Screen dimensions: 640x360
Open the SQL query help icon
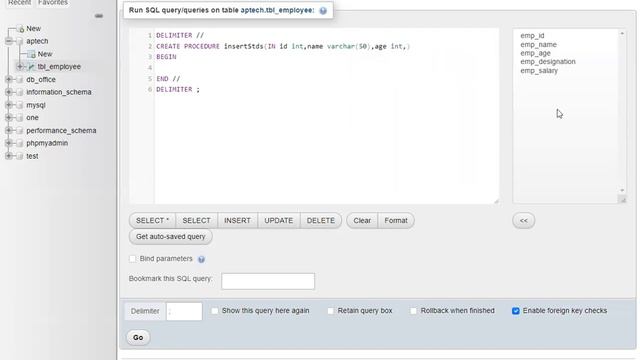coord(323,11)
